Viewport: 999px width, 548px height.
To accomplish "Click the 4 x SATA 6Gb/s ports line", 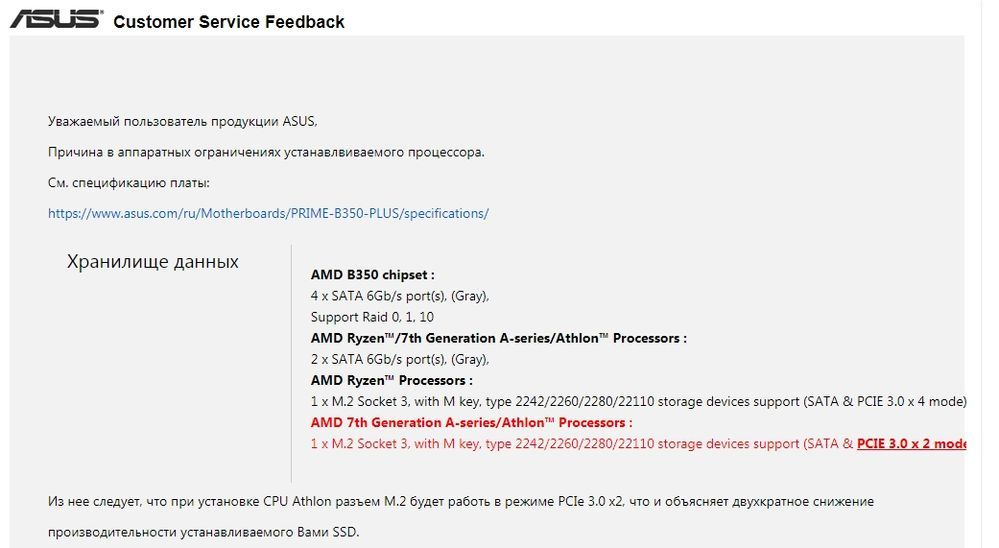I will tap(399, 296).
